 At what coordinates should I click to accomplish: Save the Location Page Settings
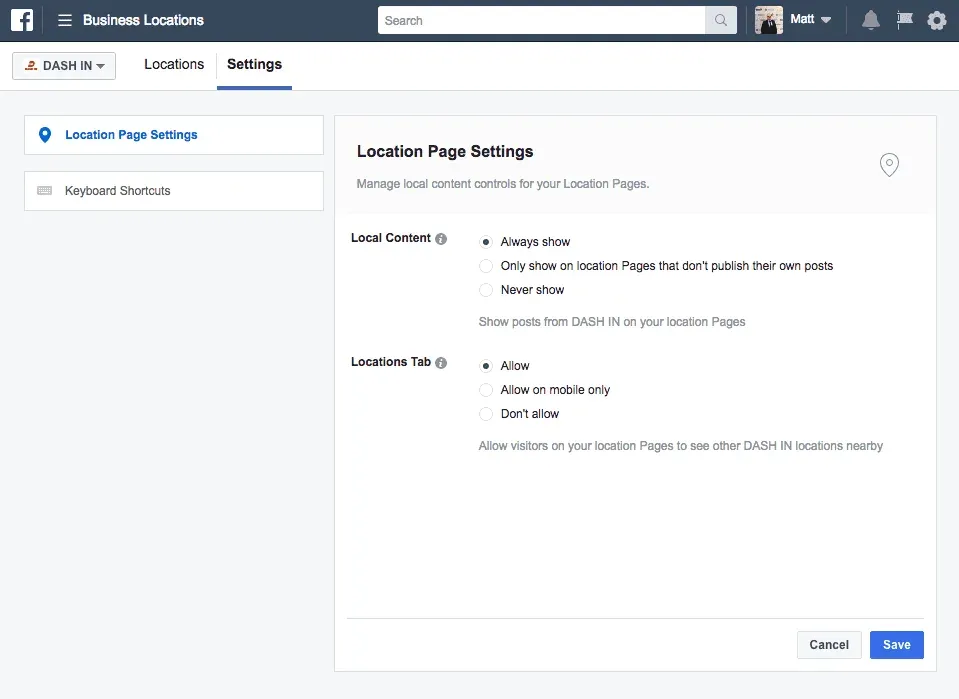pos(896,645)
